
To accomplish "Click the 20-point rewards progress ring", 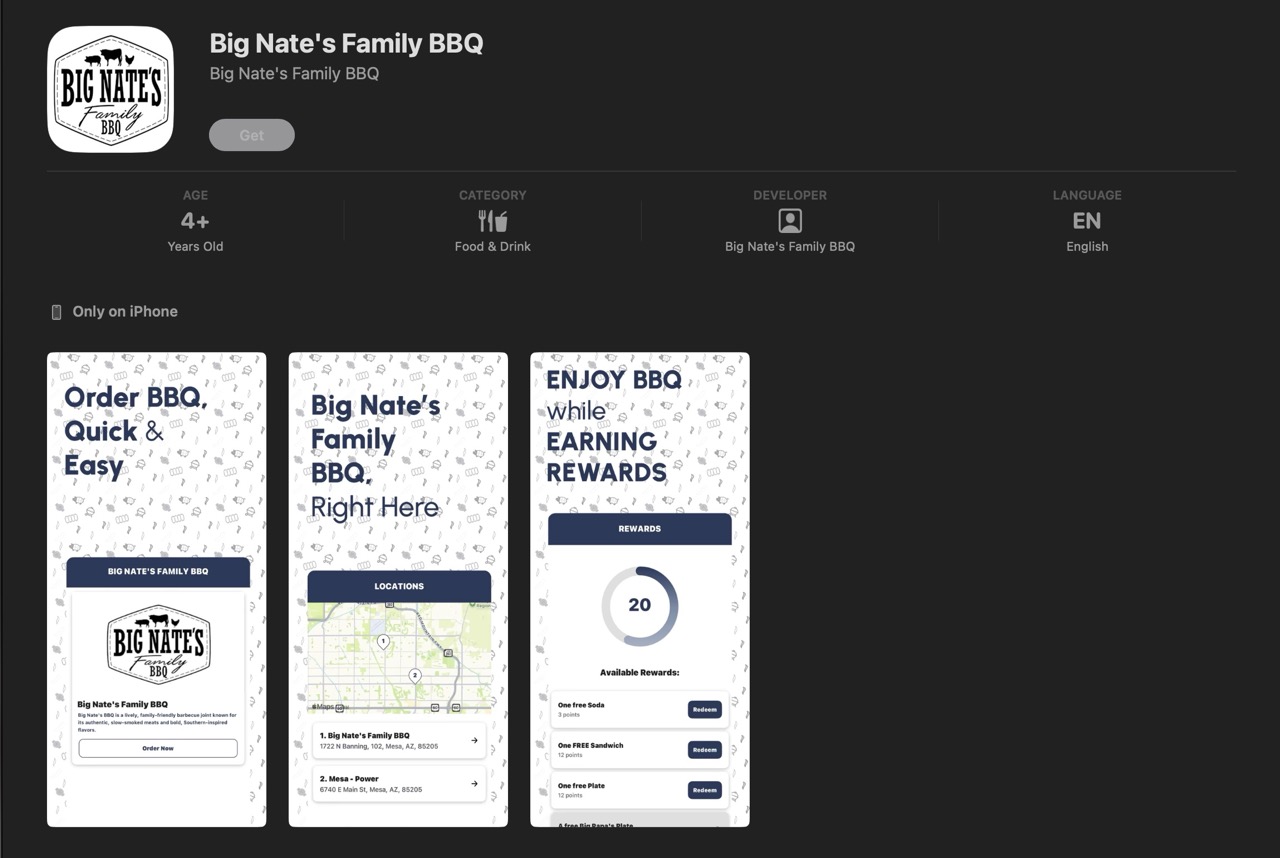I will 640,605.
